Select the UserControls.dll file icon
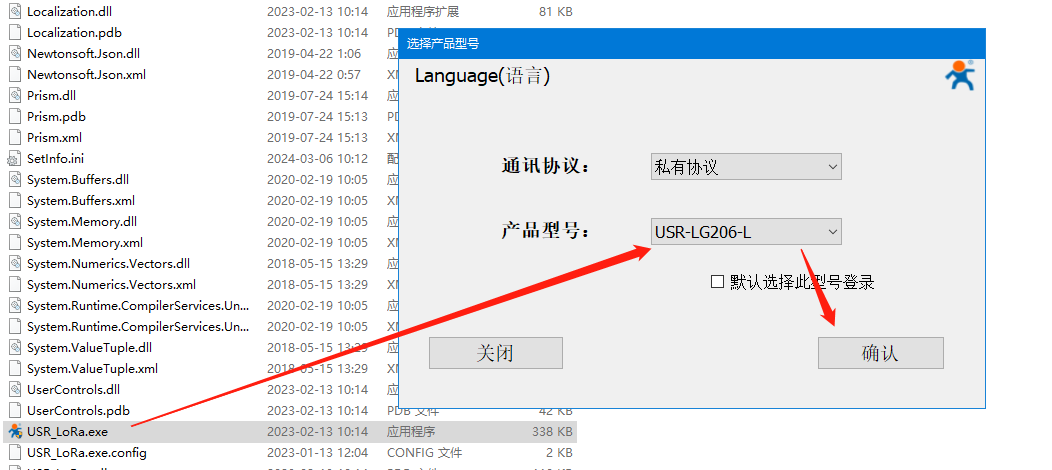 15,389
